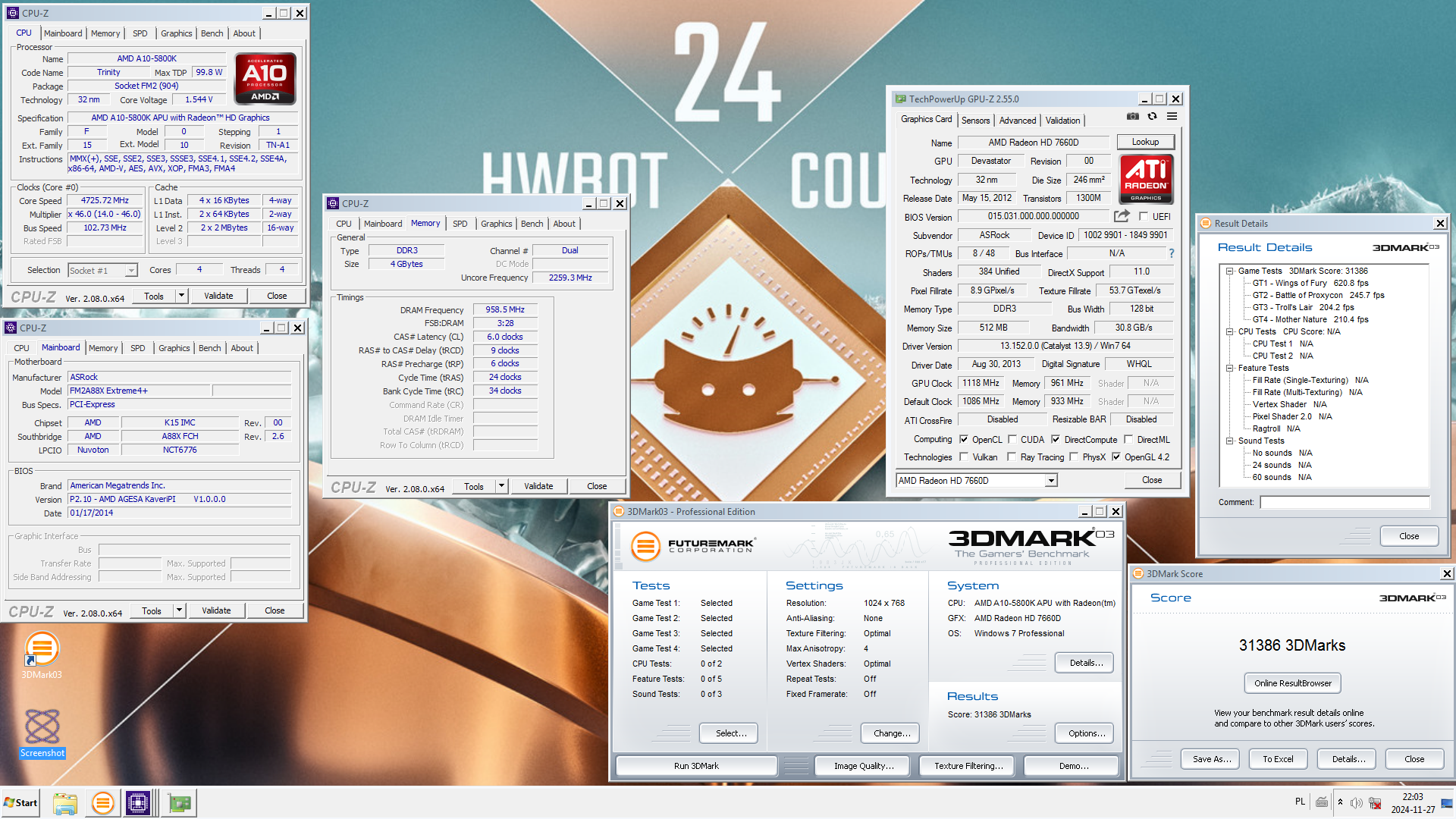This screenshot has width=1456, height=819.
Task: Switch to Advanced tab in GPU-Z
Action: pos(1017,121)
